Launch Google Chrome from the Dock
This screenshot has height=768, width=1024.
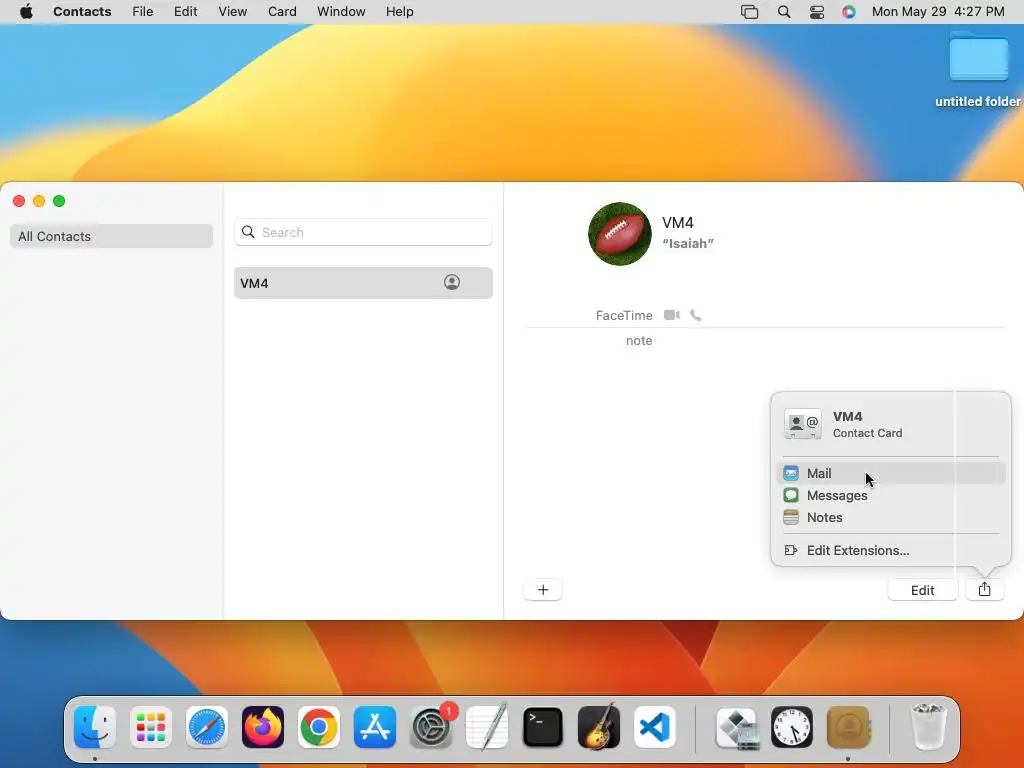pos(319,727)
